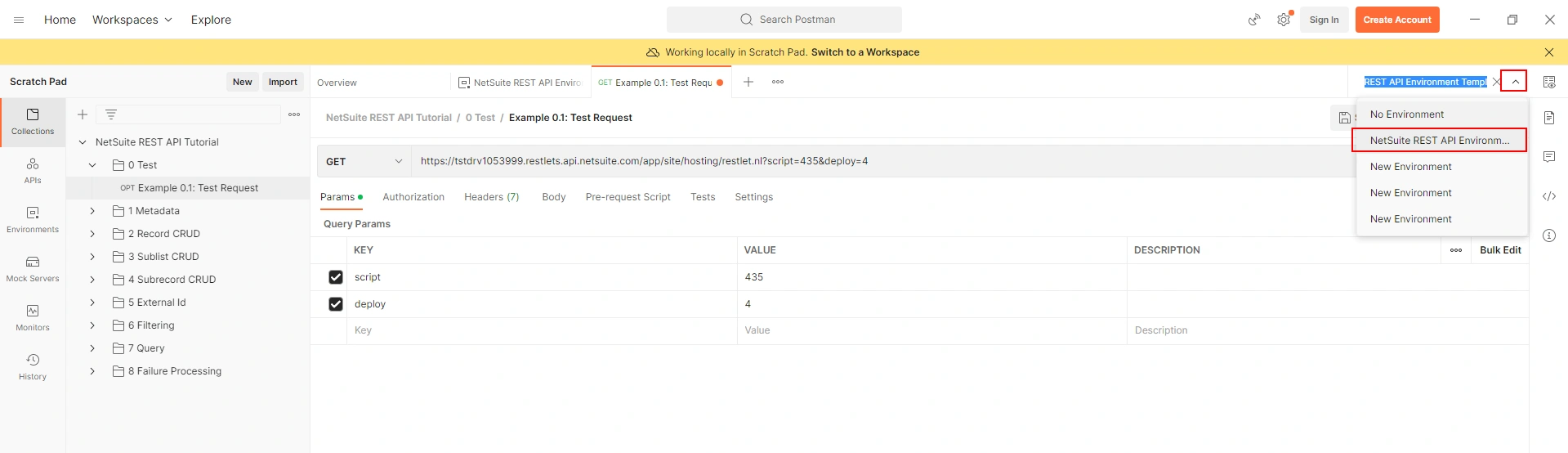
Task: Click the New button in Scratch Pad
Action: 242,82
